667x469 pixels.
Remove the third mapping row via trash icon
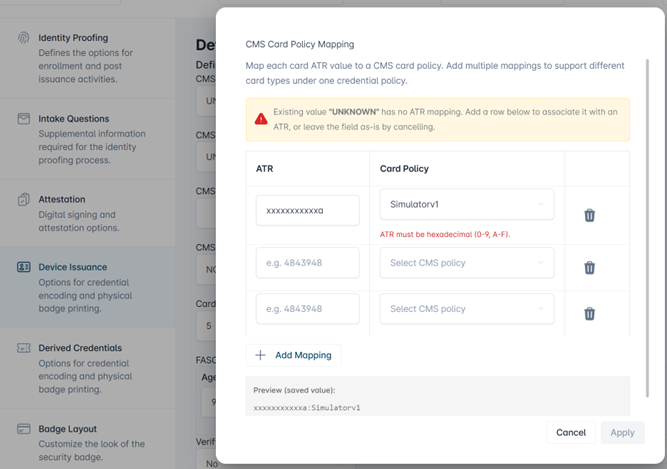click(x=589, y=313)
